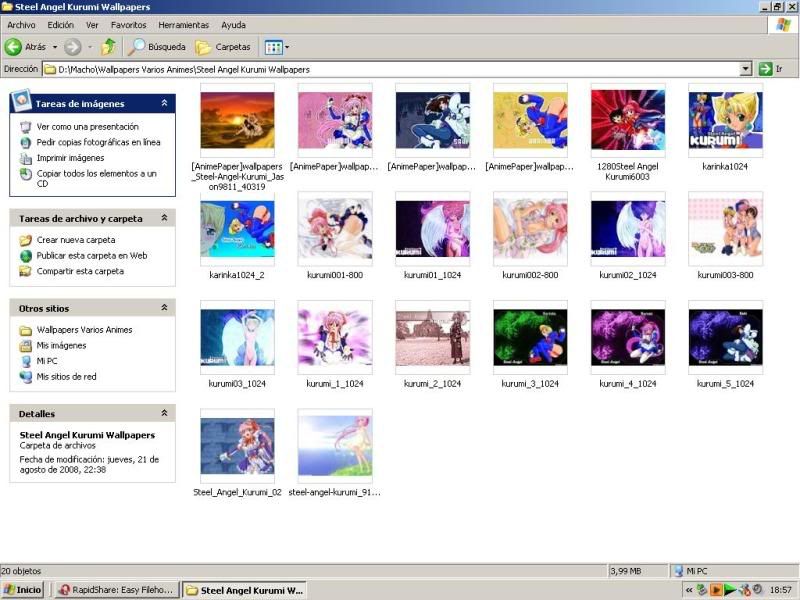Open the Inicio start menu
Screen dimensions: 800x600
pyautogui.click(x=22, y=590)
